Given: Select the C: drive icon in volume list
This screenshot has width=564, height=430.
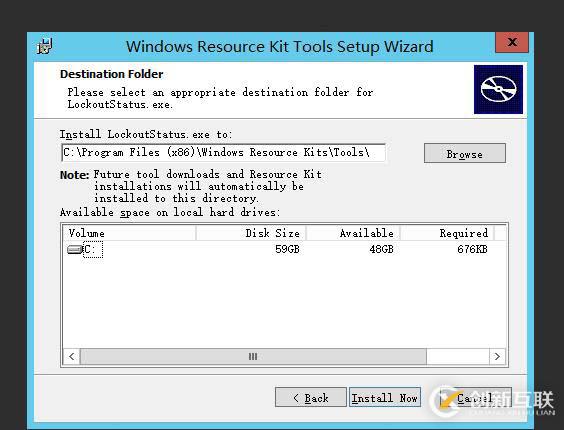Looking at the screenshot, I should pyautogui.click(x=74, y=249).
